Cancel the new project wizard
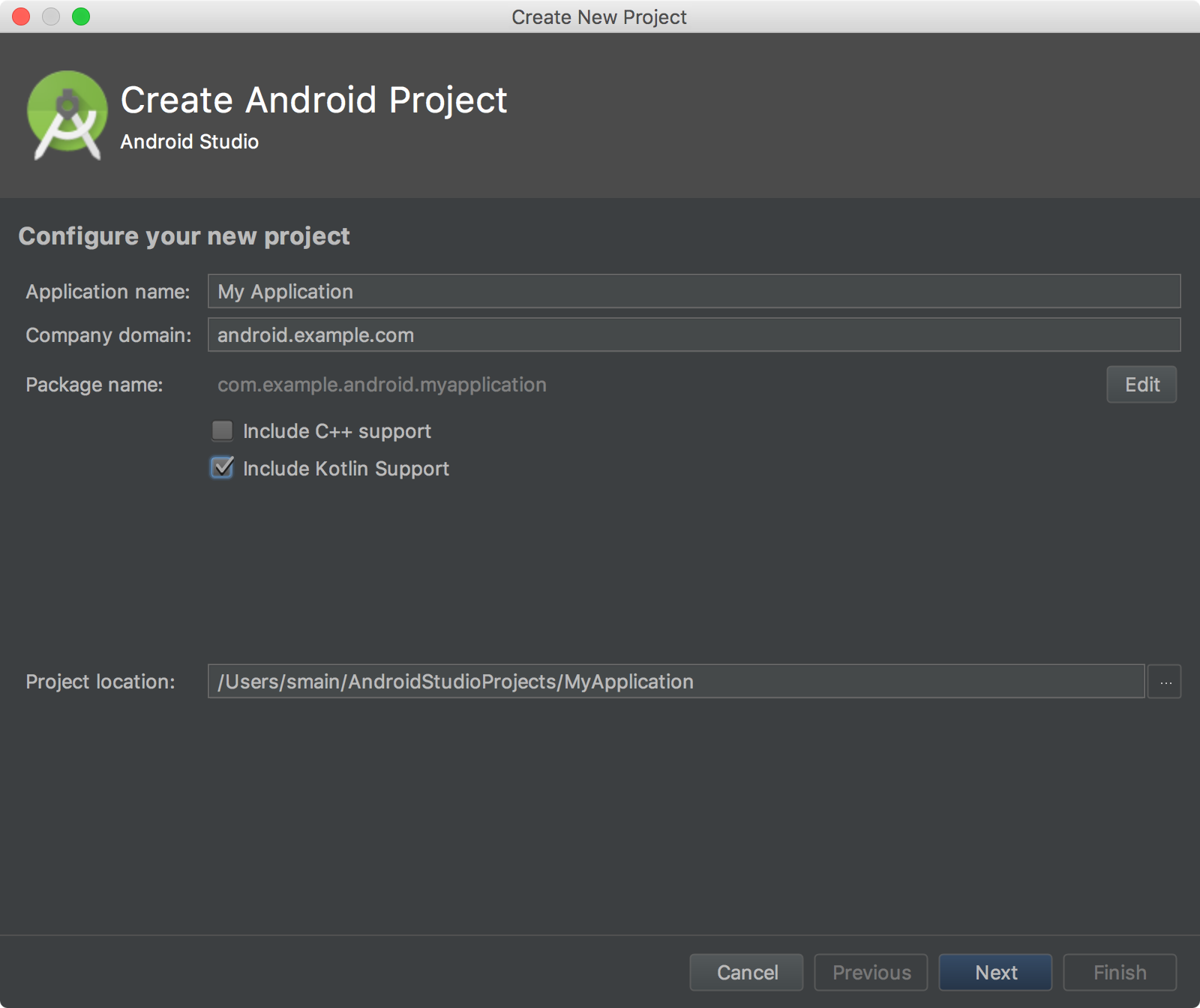Screen dimensions: 1200x1008 tap(746, 972)
